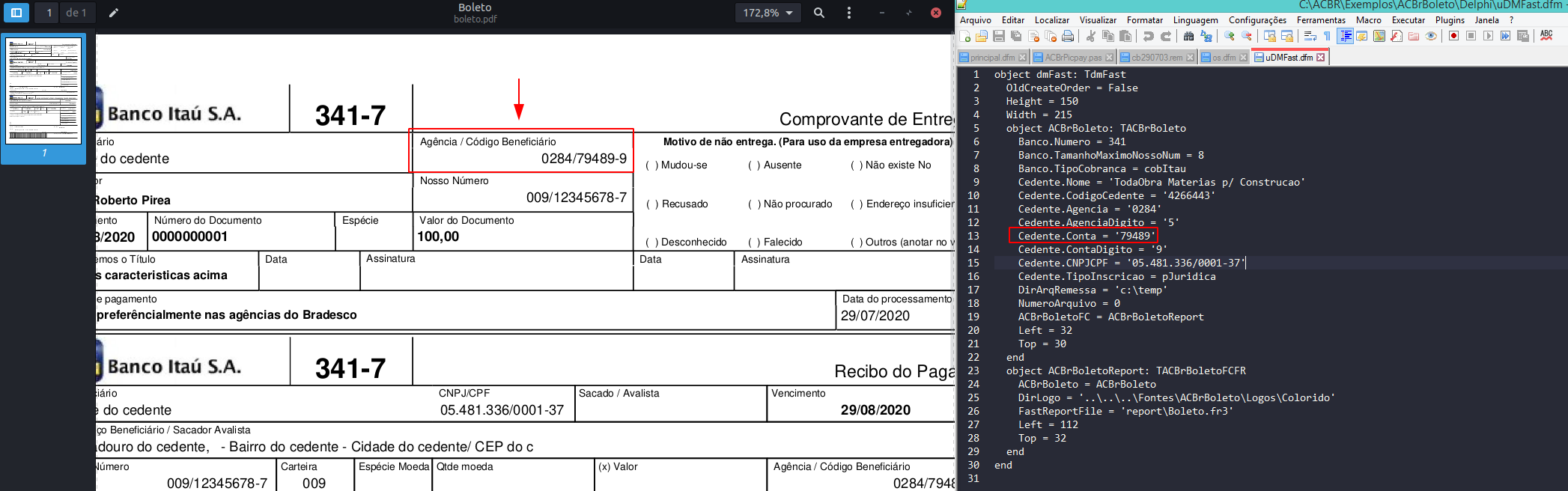Toggle synchronize horizontal scrolling
The image size is (1568, 491).
(x=1287, y=36)
